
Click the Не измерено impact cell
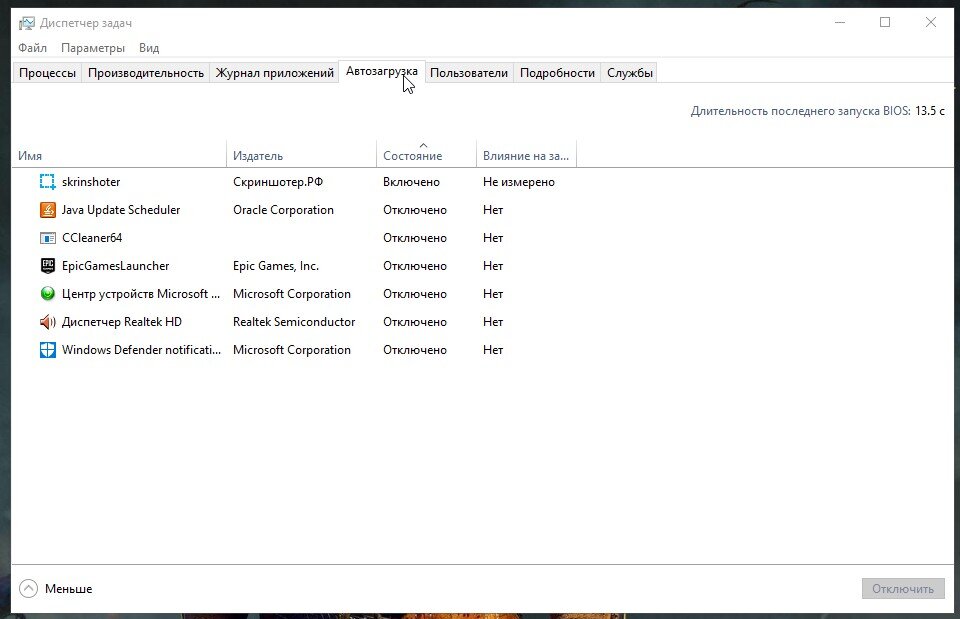pyautogui.click(x=519, y=182)
